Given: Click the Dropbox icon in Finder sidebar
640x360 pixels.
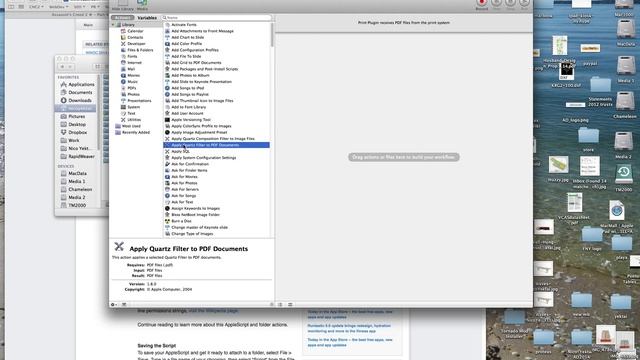Looking at the screenshot, I should tap(64, 132).
